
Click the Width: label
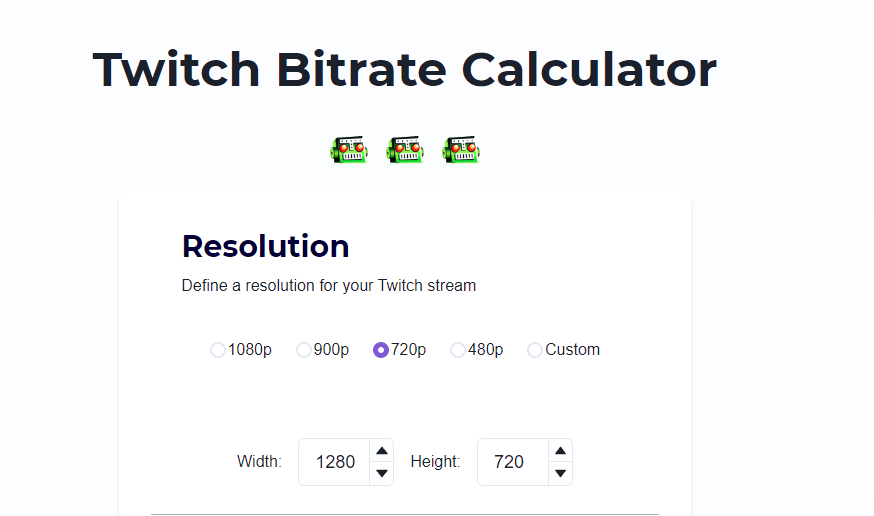pos(259,461)
